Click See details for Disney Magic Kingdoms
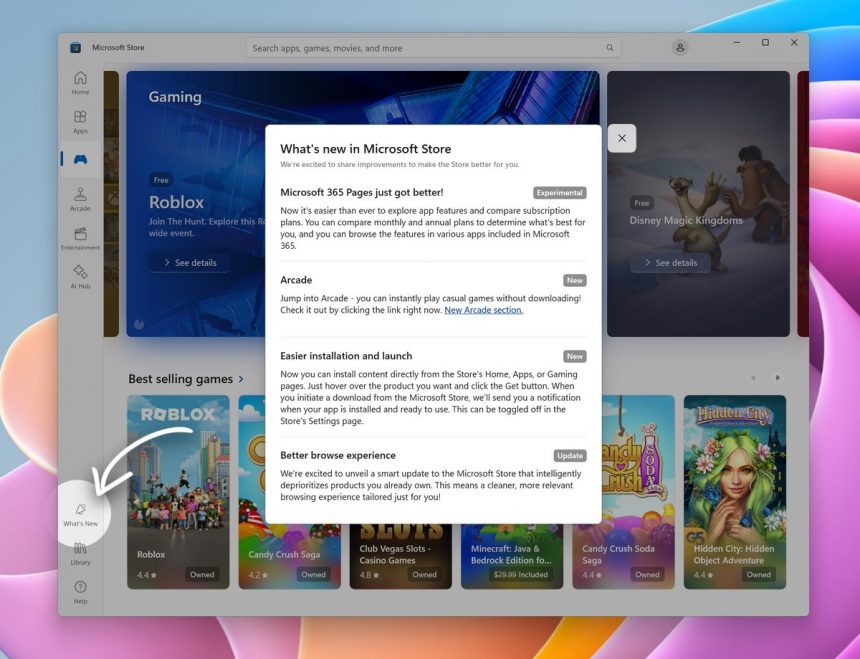Image resolution: width=860 pixels, height=659 pixels. pyautogui.click(x=670, y=263)
